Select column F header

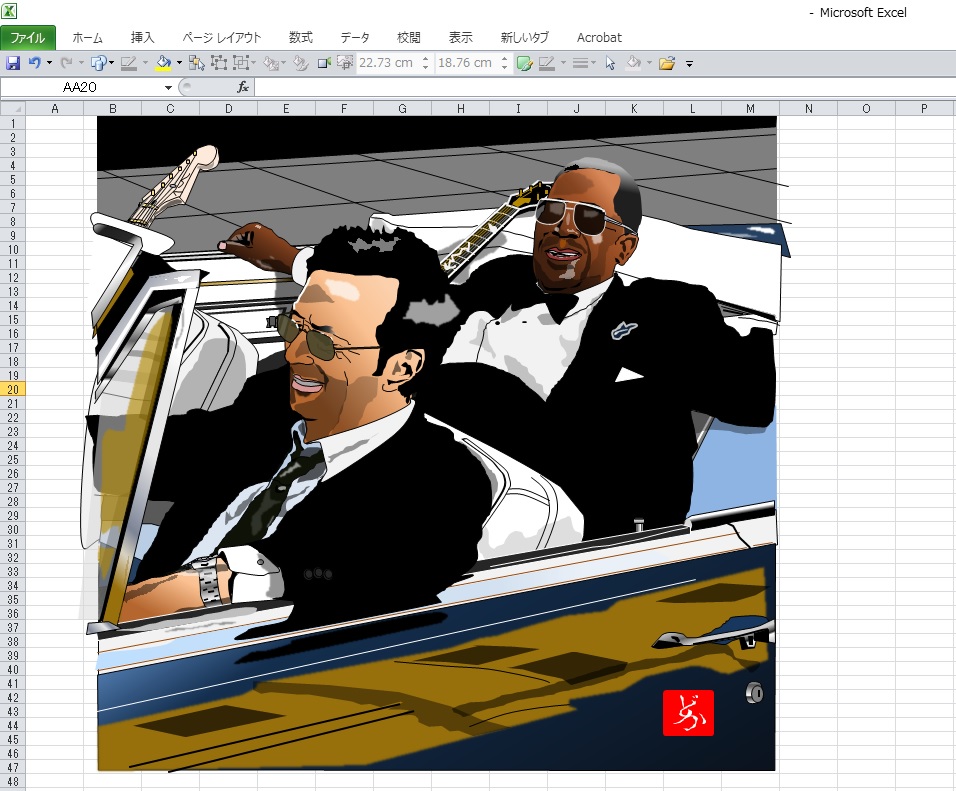coord(344,109)
